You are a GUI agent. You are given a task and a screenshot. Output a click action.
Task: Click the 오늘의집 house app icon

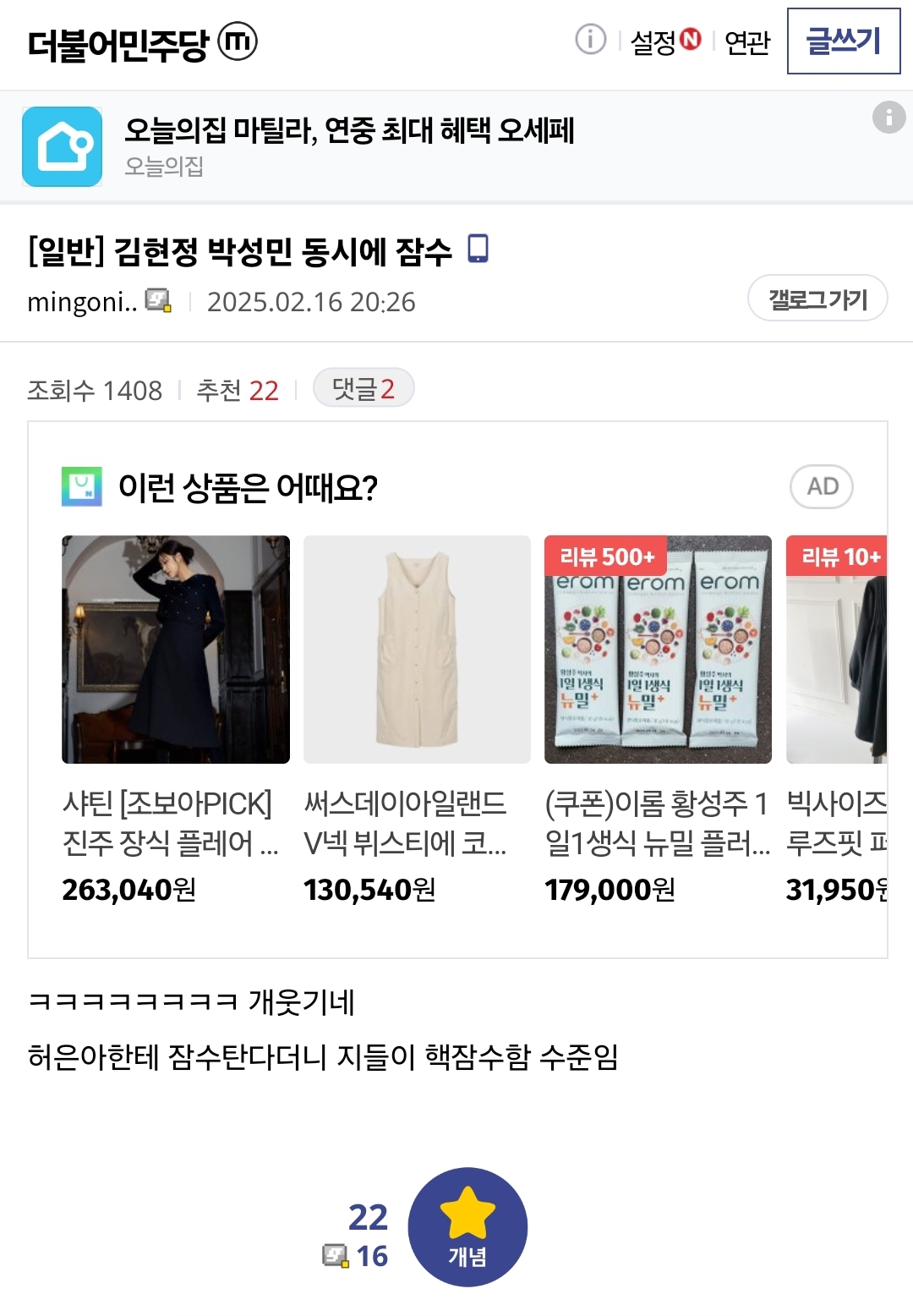[63, 146]
